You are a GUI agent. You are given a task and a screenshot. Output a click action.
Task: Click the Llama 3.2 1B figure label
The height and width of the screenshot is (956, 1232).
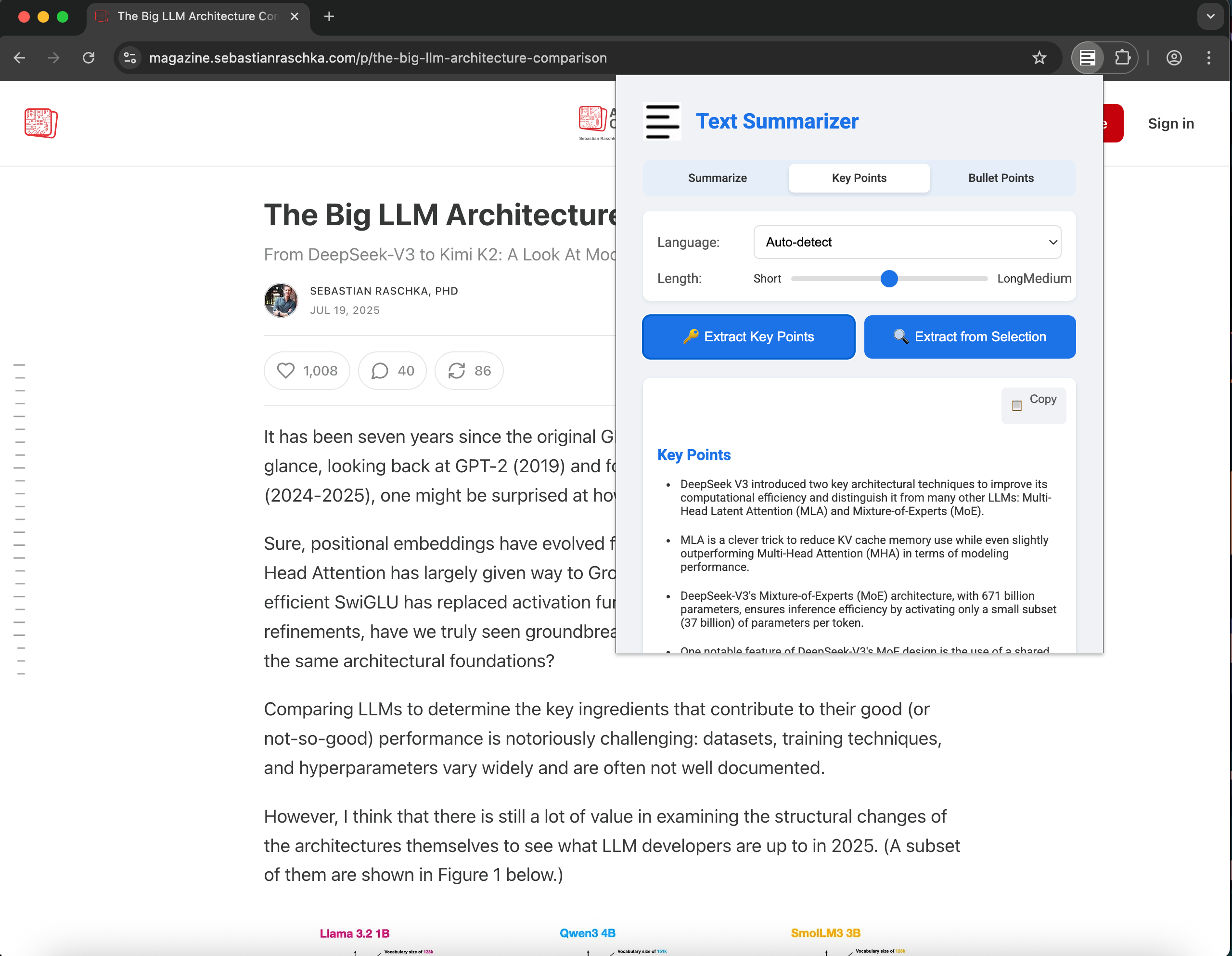(x=355, y=933)
